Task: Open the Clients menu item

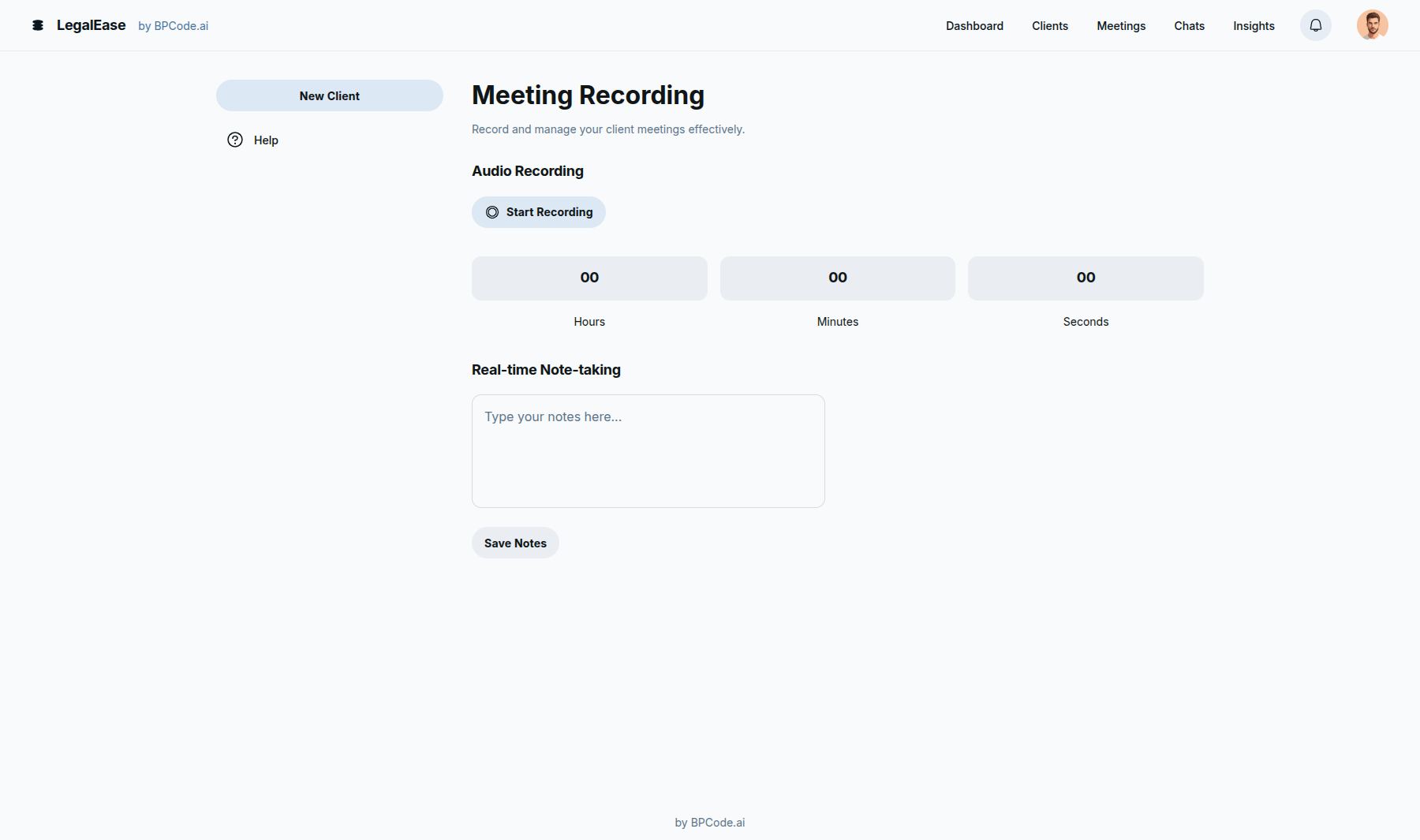Action: 1049,26
